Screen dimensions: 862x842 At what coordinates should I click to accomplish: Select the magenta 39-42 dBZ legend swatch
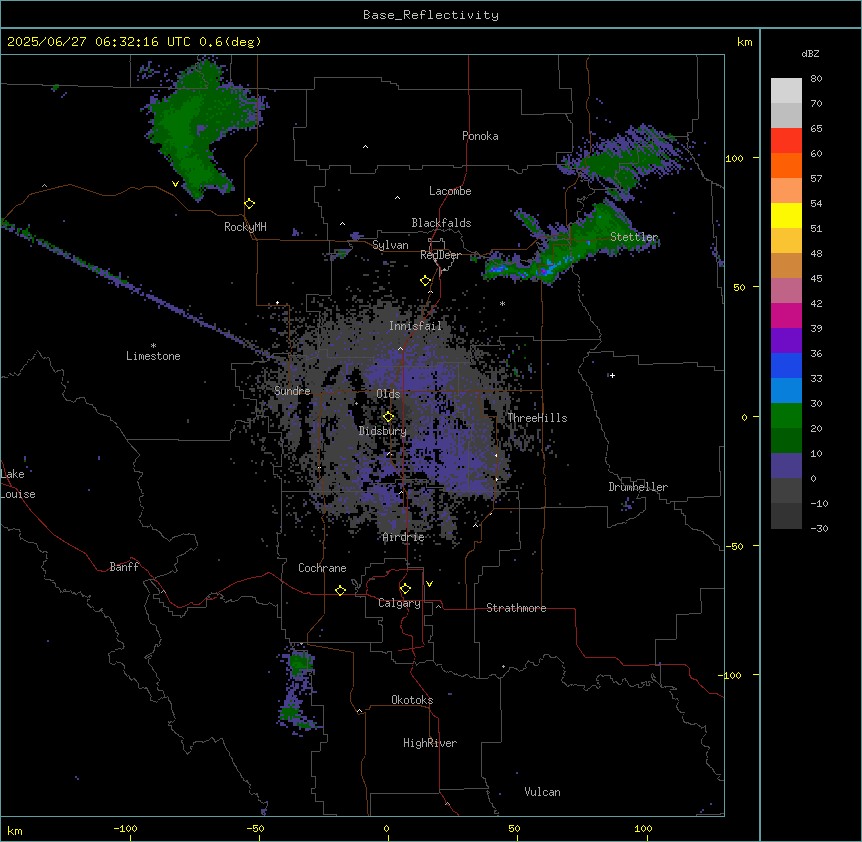pos(786,315)
